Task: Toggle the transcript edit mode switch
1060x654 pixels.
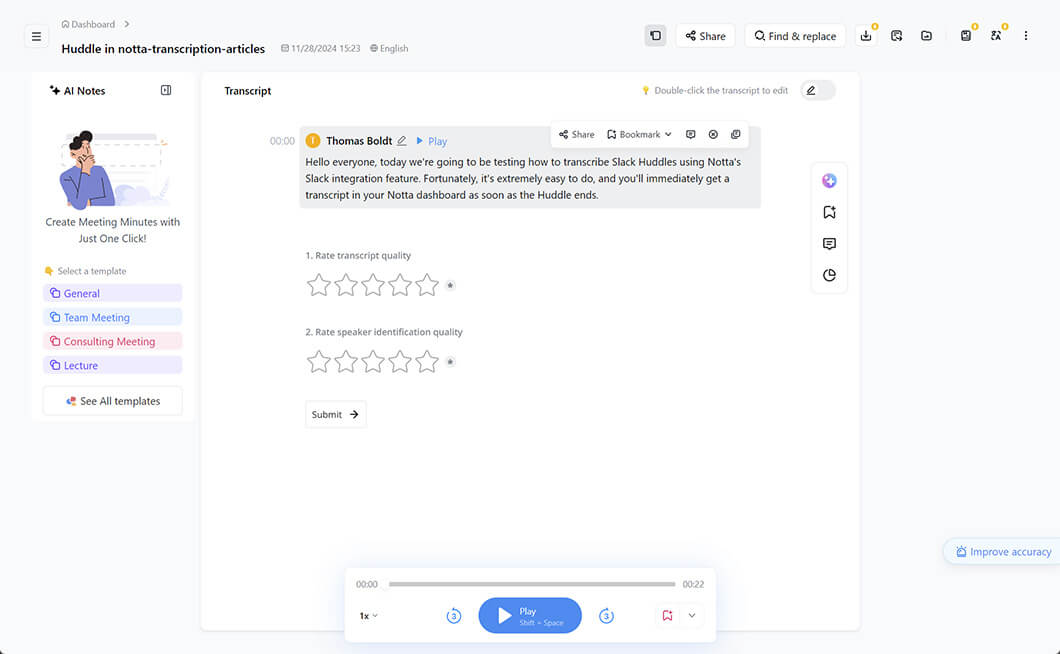Action: click(818, 91)
